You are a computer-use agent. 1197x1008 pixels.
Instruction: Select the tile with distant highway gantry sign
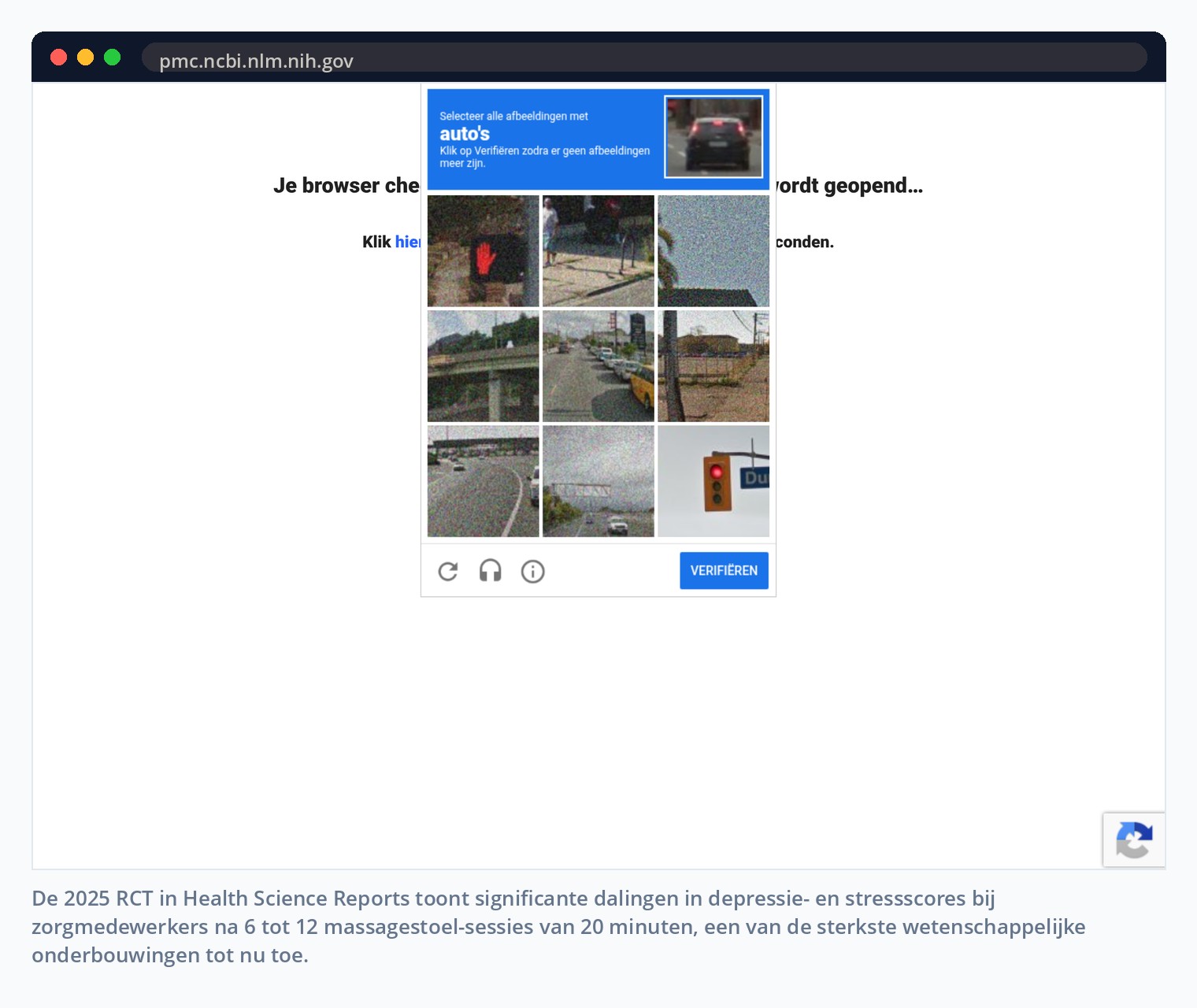(x=598, y=481)
